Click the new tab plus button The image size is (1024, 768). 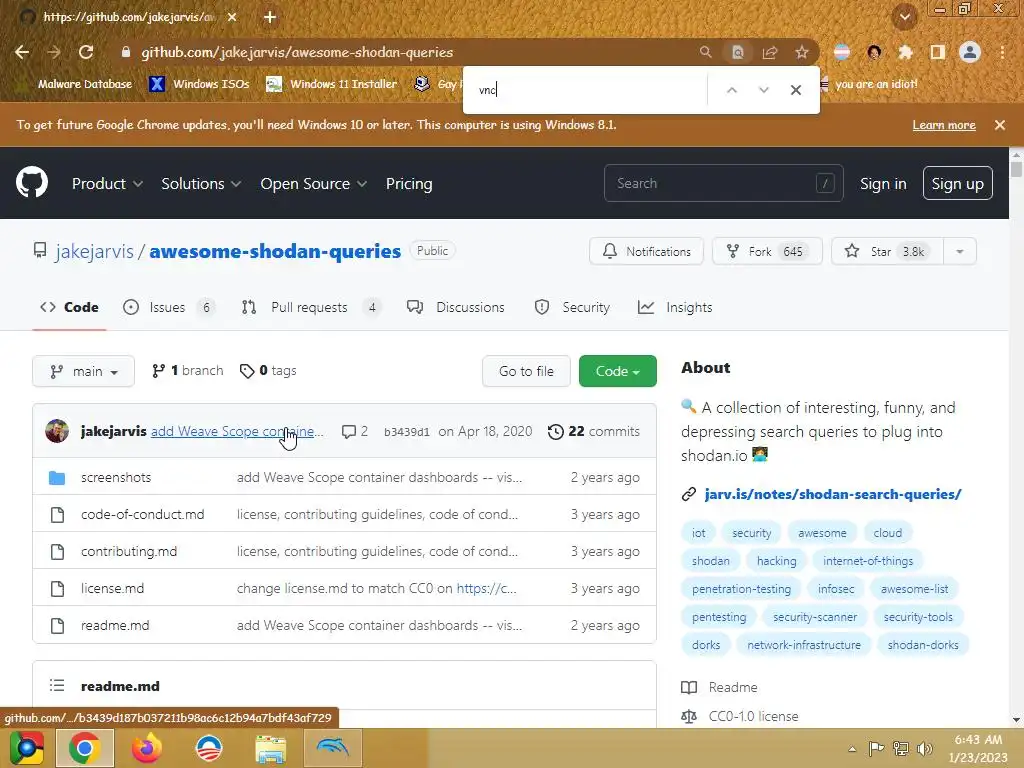pyautogui.click(x=270, y=17)
